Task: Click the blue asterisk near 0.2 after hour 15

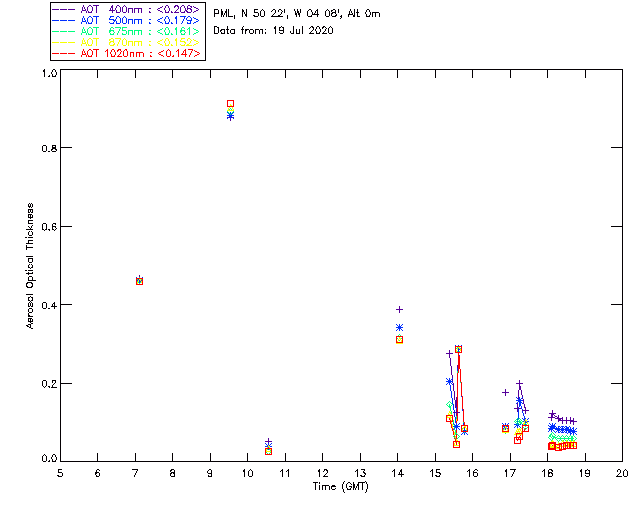Action: coord(449,381)
